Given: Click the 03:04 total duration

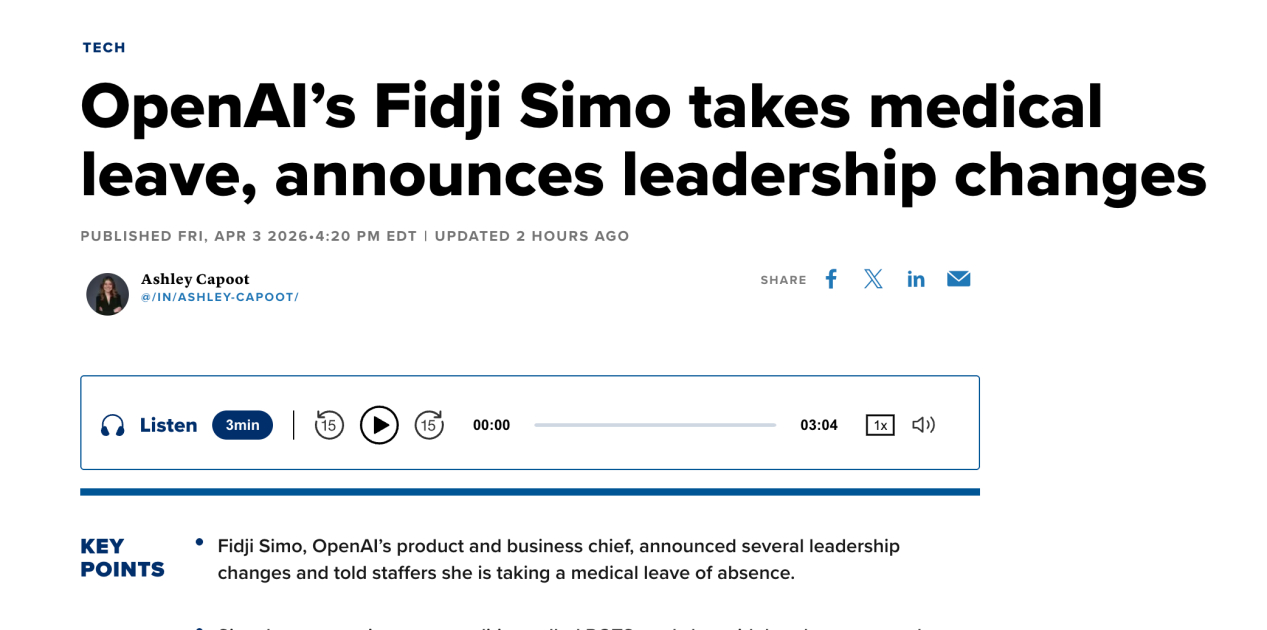Looking at the screenshot, I should point(818,425).
